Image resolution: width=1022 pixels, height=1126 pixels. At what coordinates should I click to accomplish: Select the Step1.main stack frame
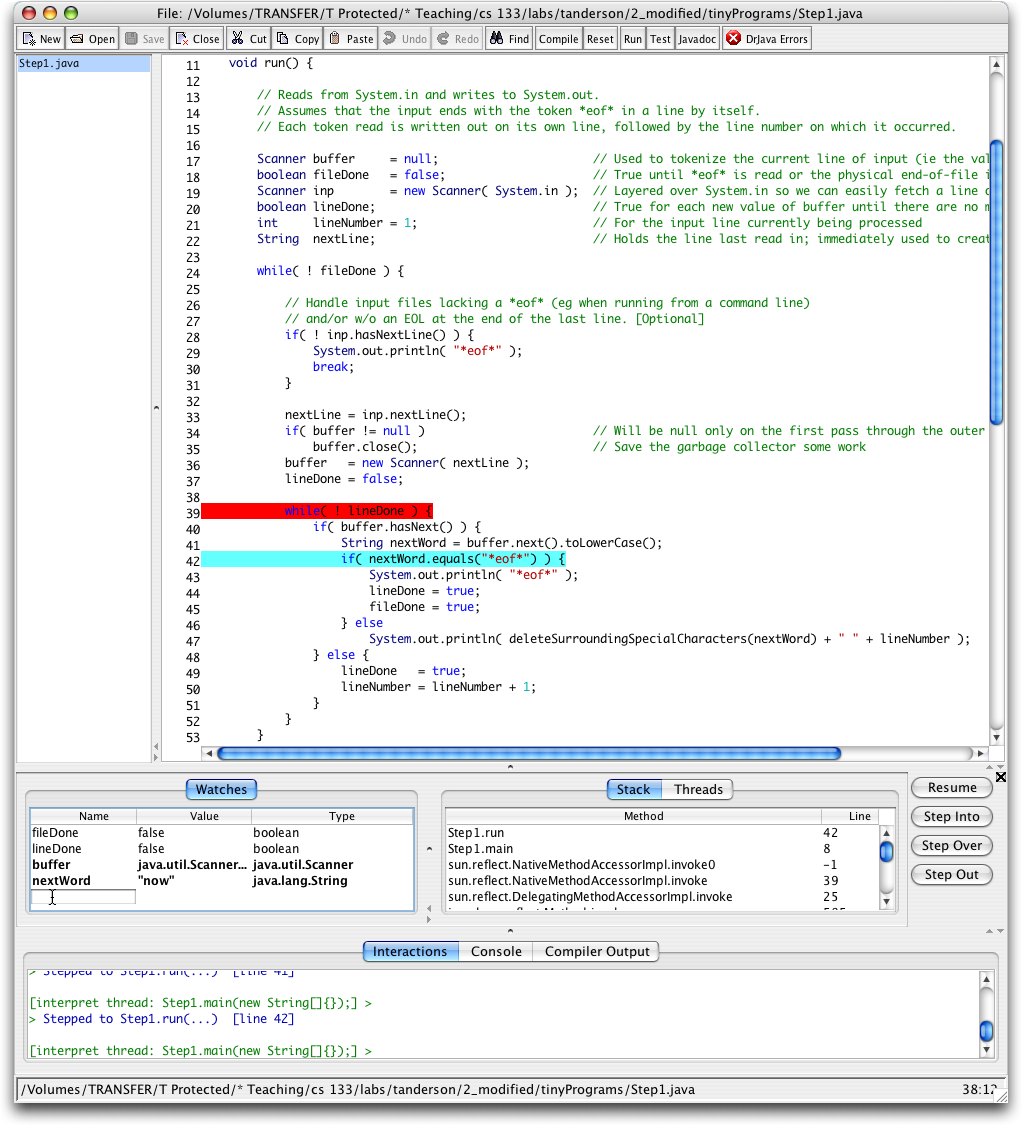(662, 848)
